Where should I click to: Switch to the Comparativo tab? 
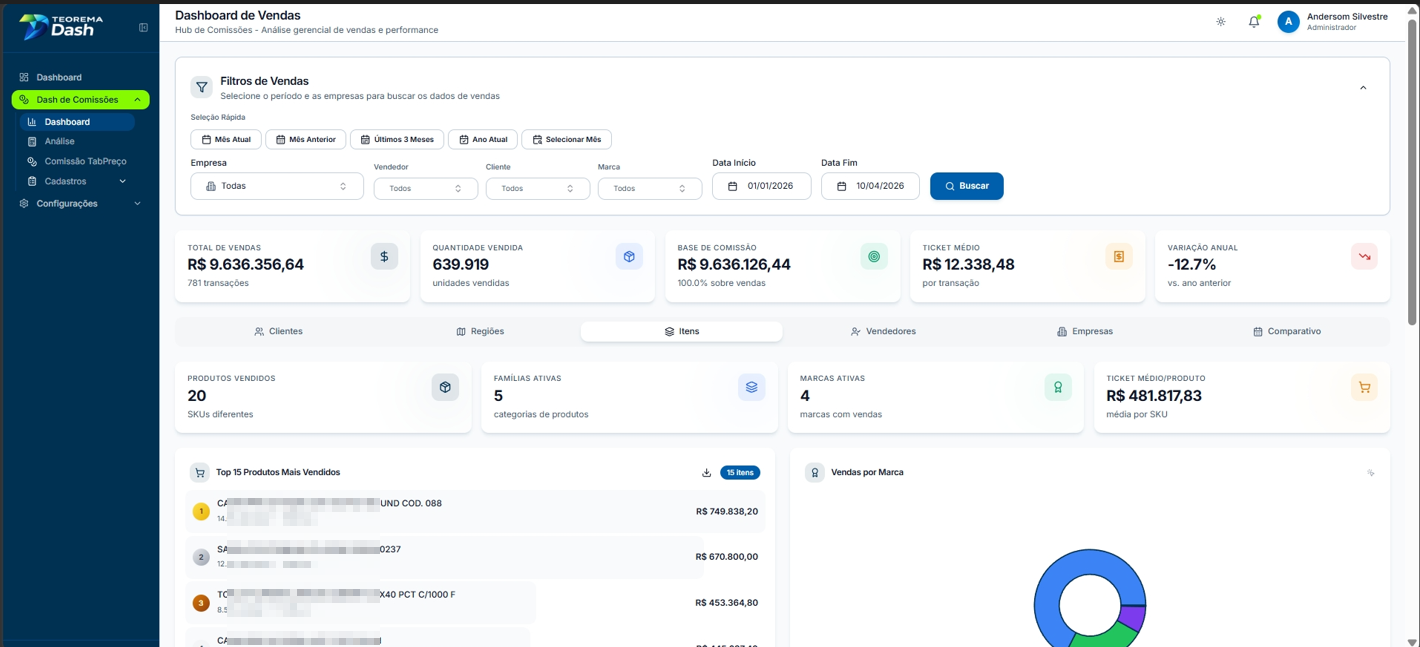[1287, 331]
